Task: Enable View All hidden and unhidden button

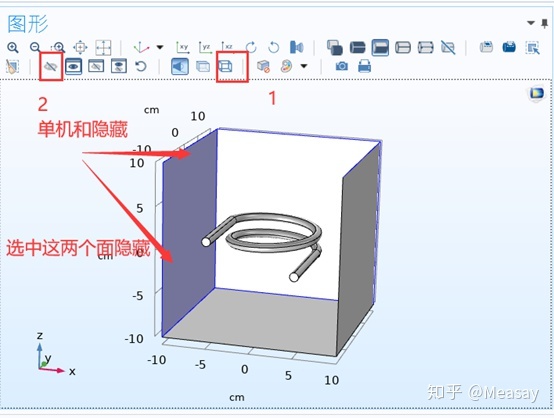Action: click(119, 66)
